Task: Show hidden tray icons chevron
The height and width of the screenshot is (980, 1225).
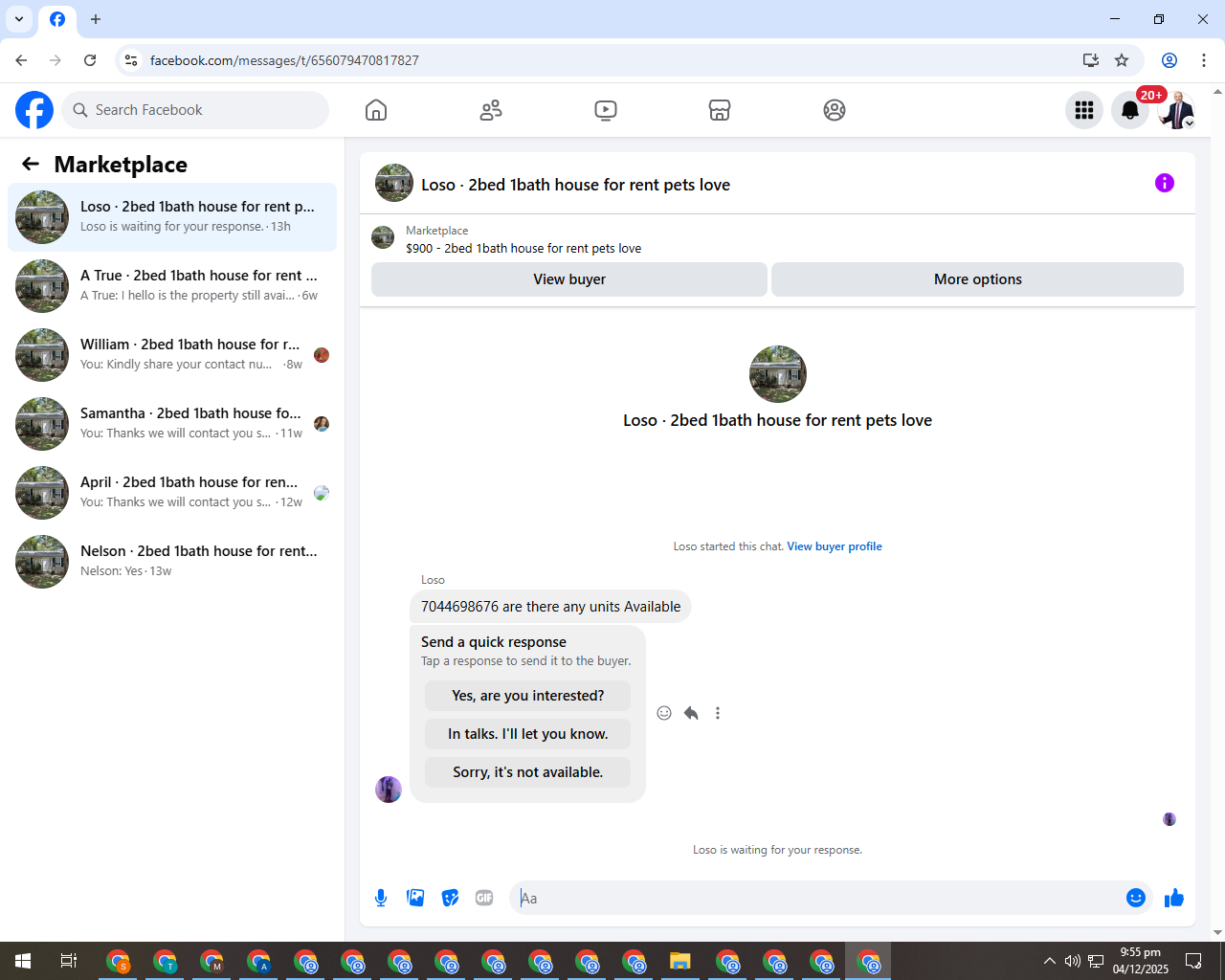Action: [x=1049, y=961]
